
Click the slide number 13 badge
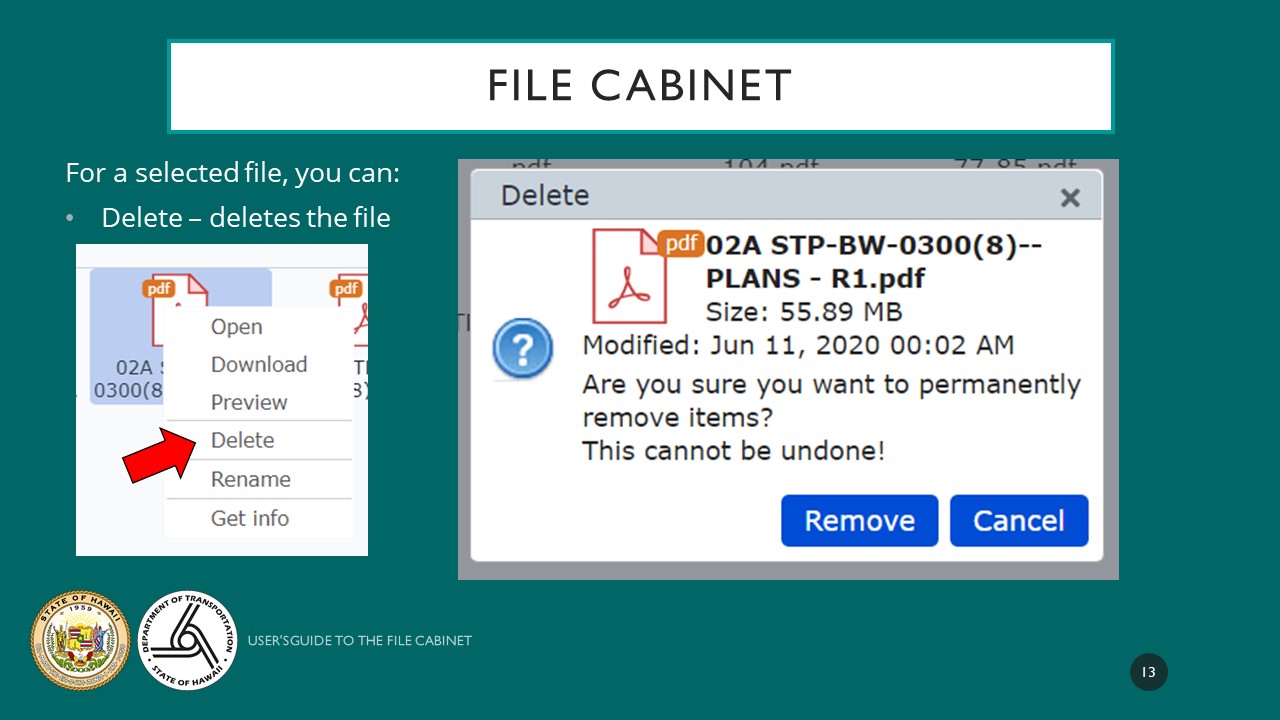tap(1149, 672)
